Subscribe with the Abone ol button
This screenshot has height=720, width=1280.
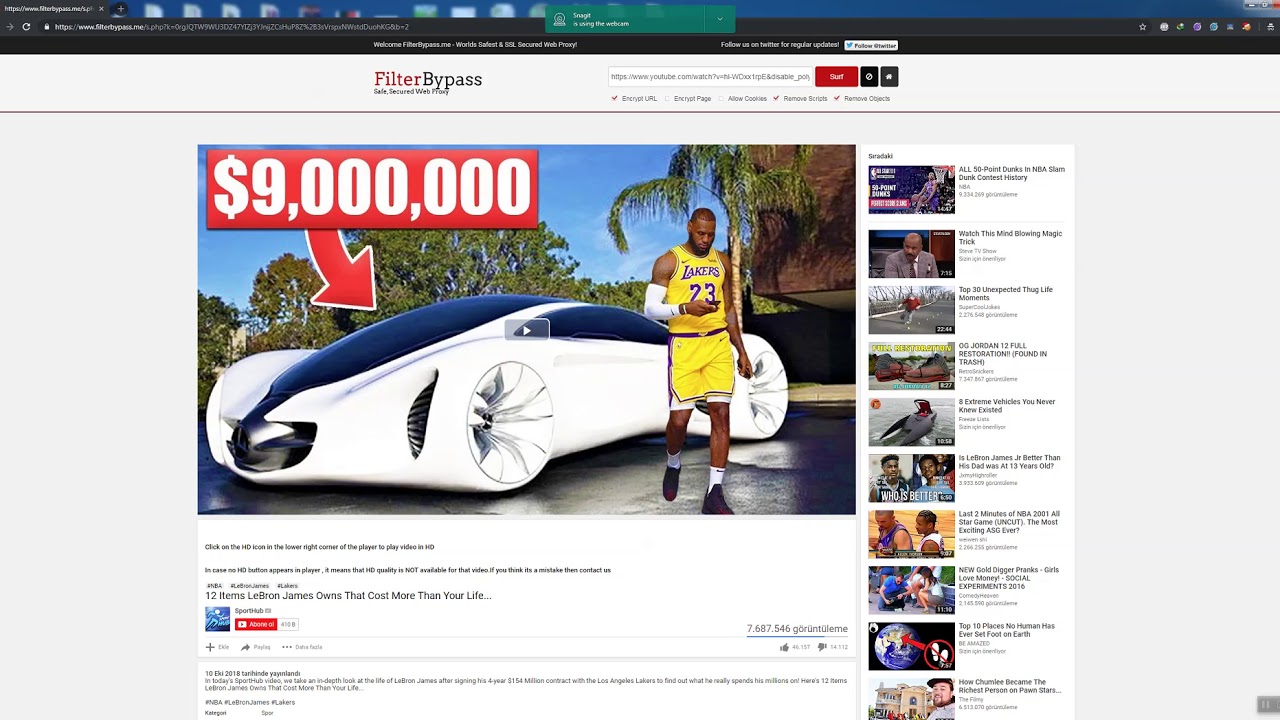point(256,624)
